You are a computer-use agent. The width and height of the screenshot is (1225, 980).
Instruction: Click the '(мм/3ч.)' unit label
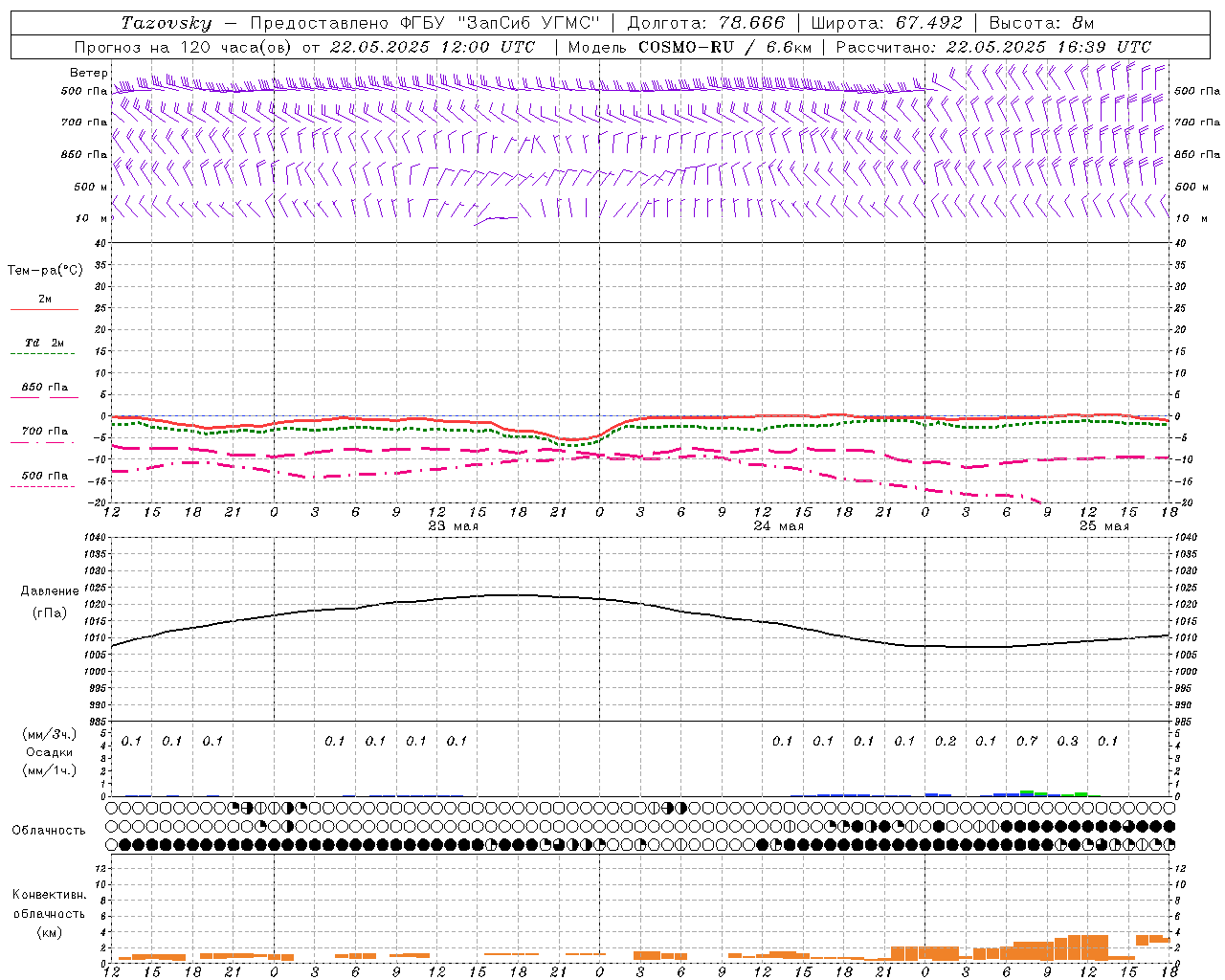tap(50, 734)
